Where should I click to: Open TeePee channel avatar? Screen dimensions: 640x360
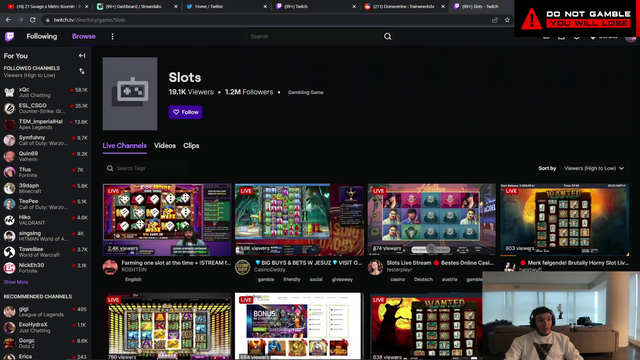point(9,204)
